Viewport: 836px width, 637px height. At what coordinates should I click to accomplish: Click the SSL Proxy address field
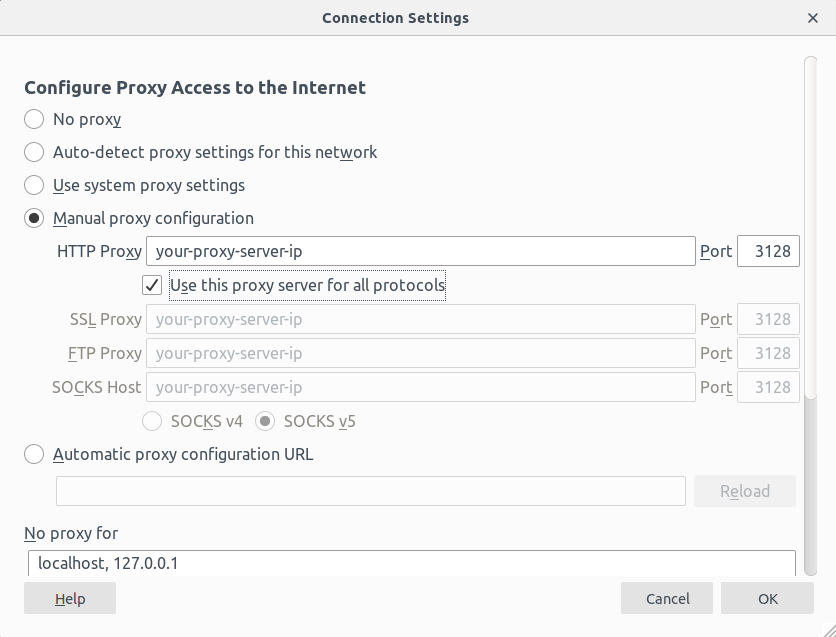tap(420, 320)
